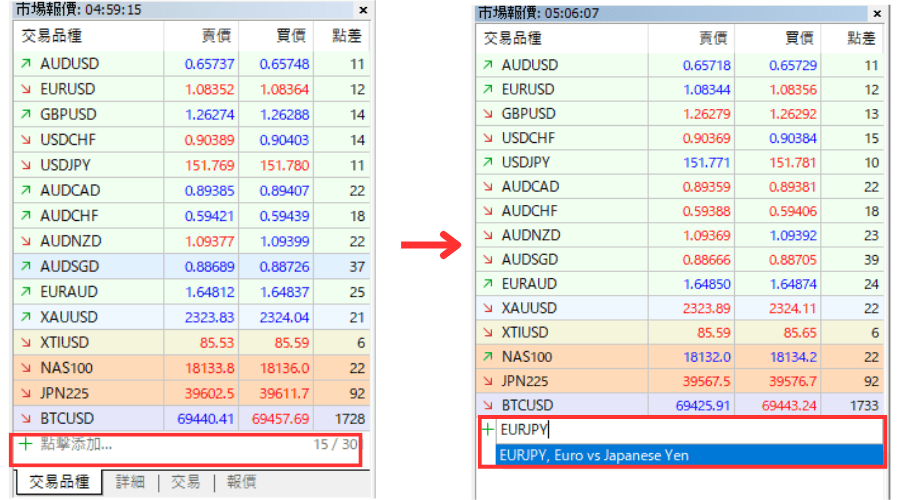Click the up arrow icon of XAUUSD priced 2323.83
Image resolution: width=900 pixels, height=500 pixels.
pos(25,317)
